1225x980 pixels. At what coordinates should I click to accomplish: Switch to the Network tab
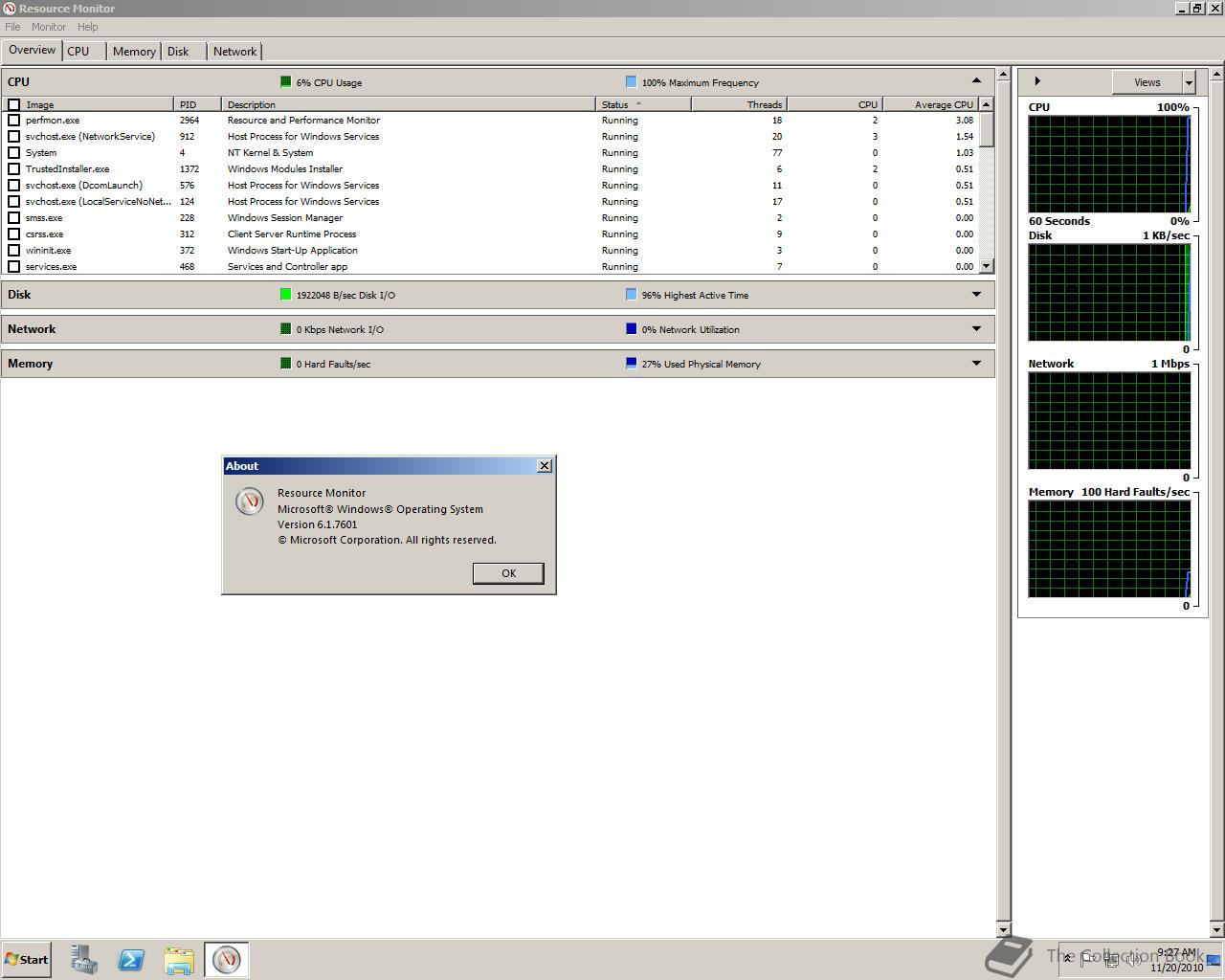pos(234,52)
